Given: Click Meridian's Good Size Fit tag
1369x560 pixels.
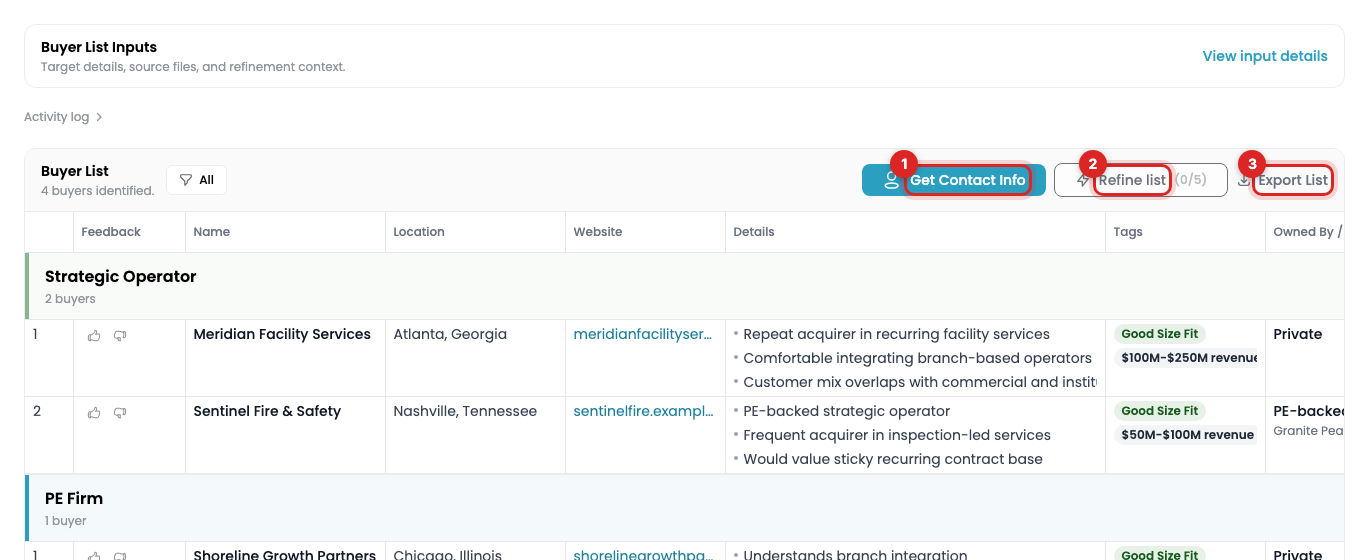Looking at the screenshot, I should [1160, 334].
